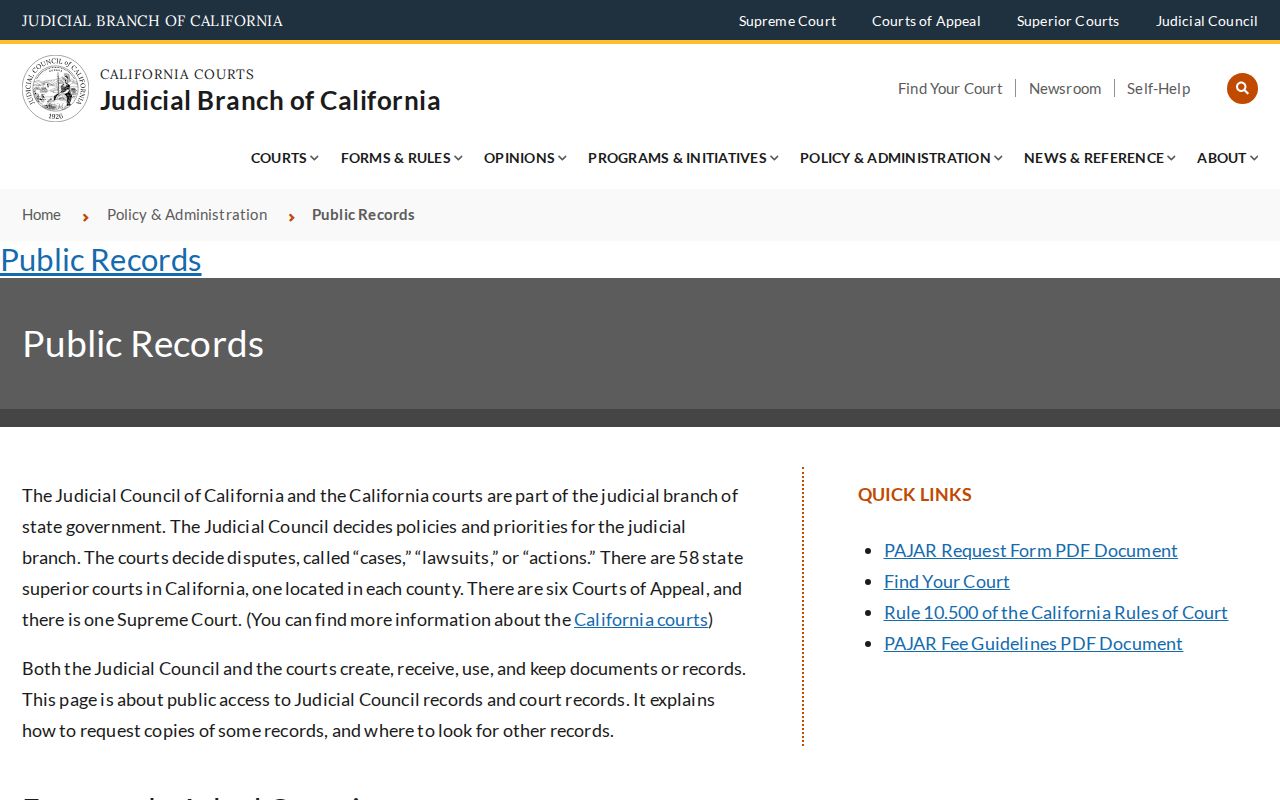Click the underlined blue Public Records heading link
Image resolution: width=1280 pixels, height=800 pixels.
pos(101,259)
